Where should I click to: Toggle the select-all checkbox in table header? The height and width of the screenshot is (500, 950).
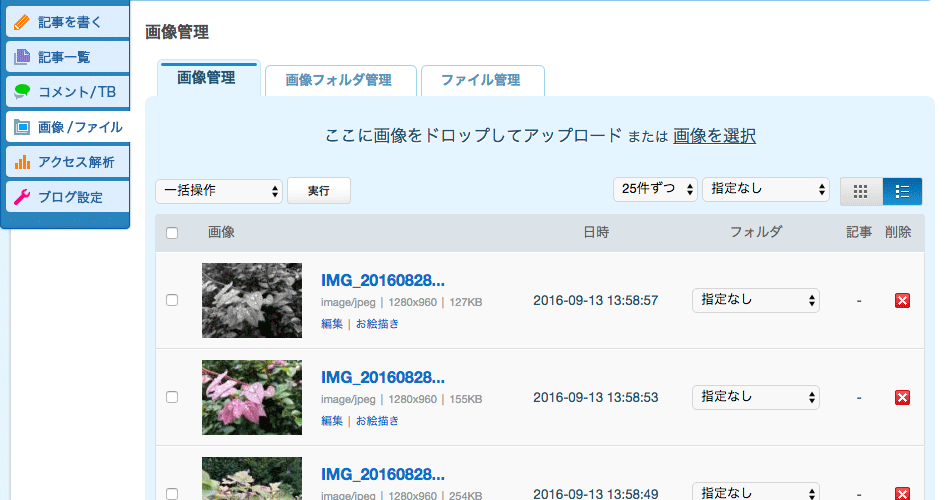coord(172,233)
